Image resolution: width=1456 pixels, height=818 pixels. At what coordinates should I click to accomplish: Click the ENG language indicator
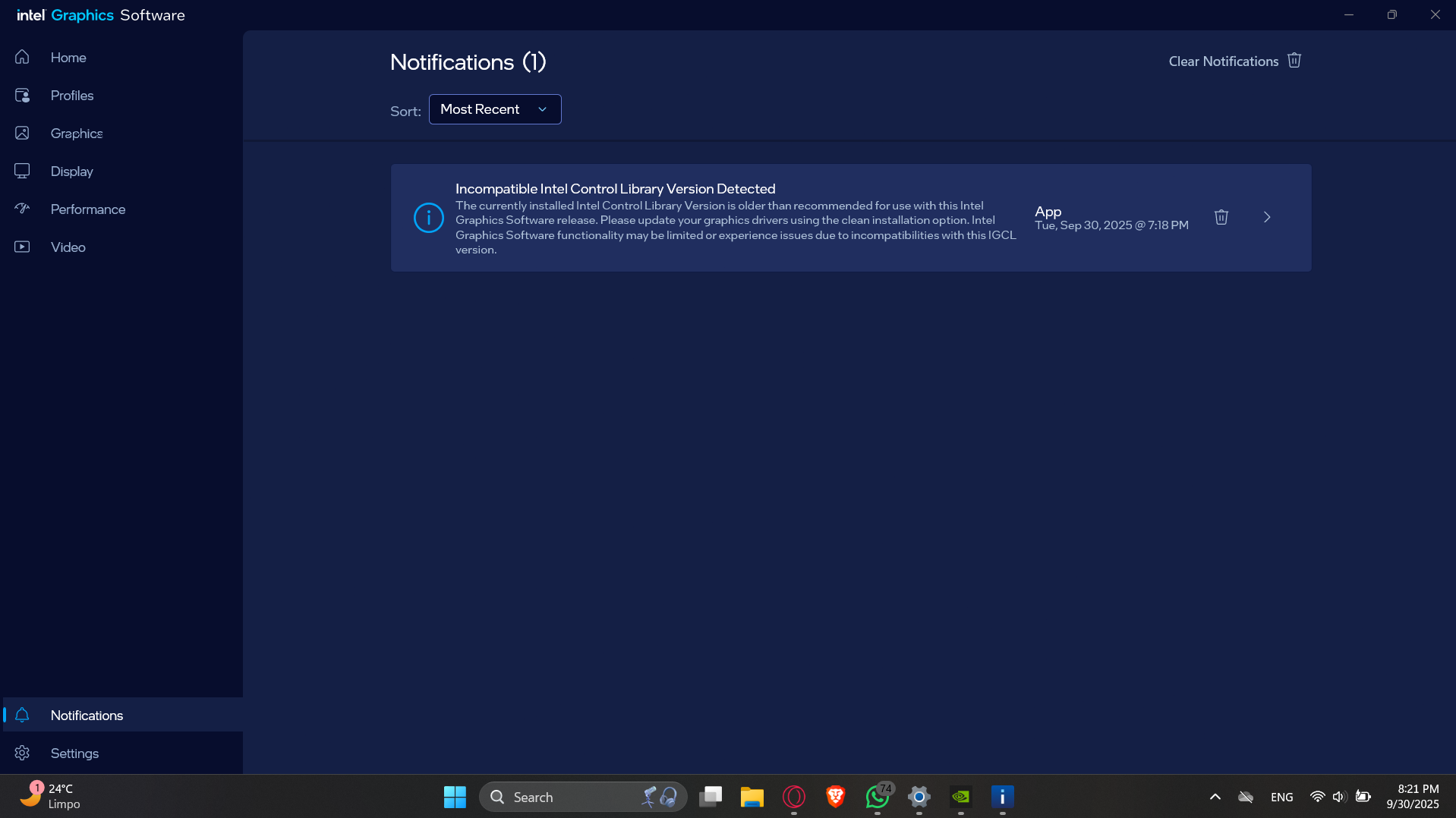(x=1282, y=797)
